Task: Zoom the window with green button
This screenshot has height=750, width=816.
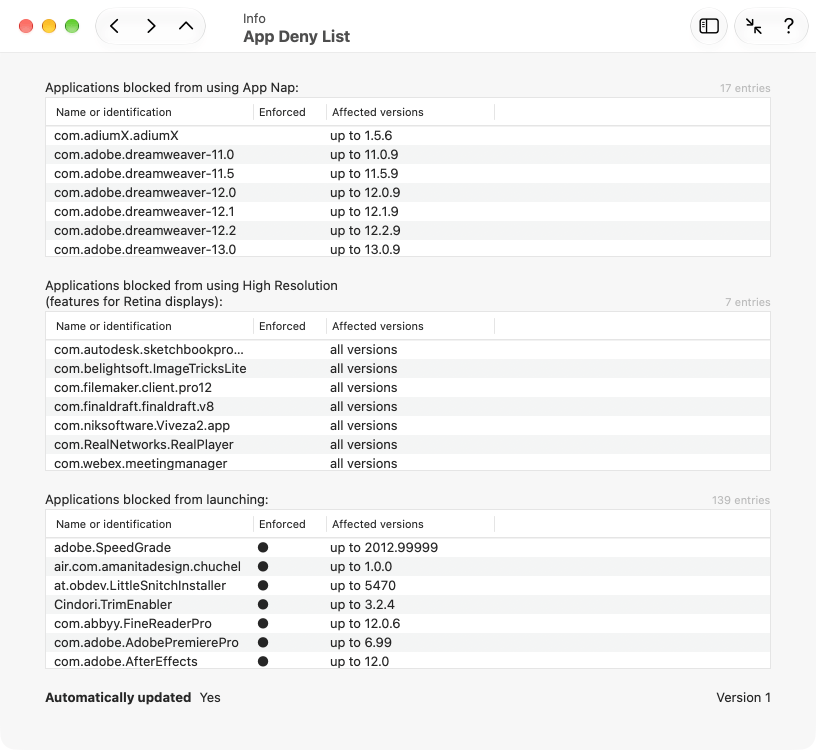Action: point(72,26)
